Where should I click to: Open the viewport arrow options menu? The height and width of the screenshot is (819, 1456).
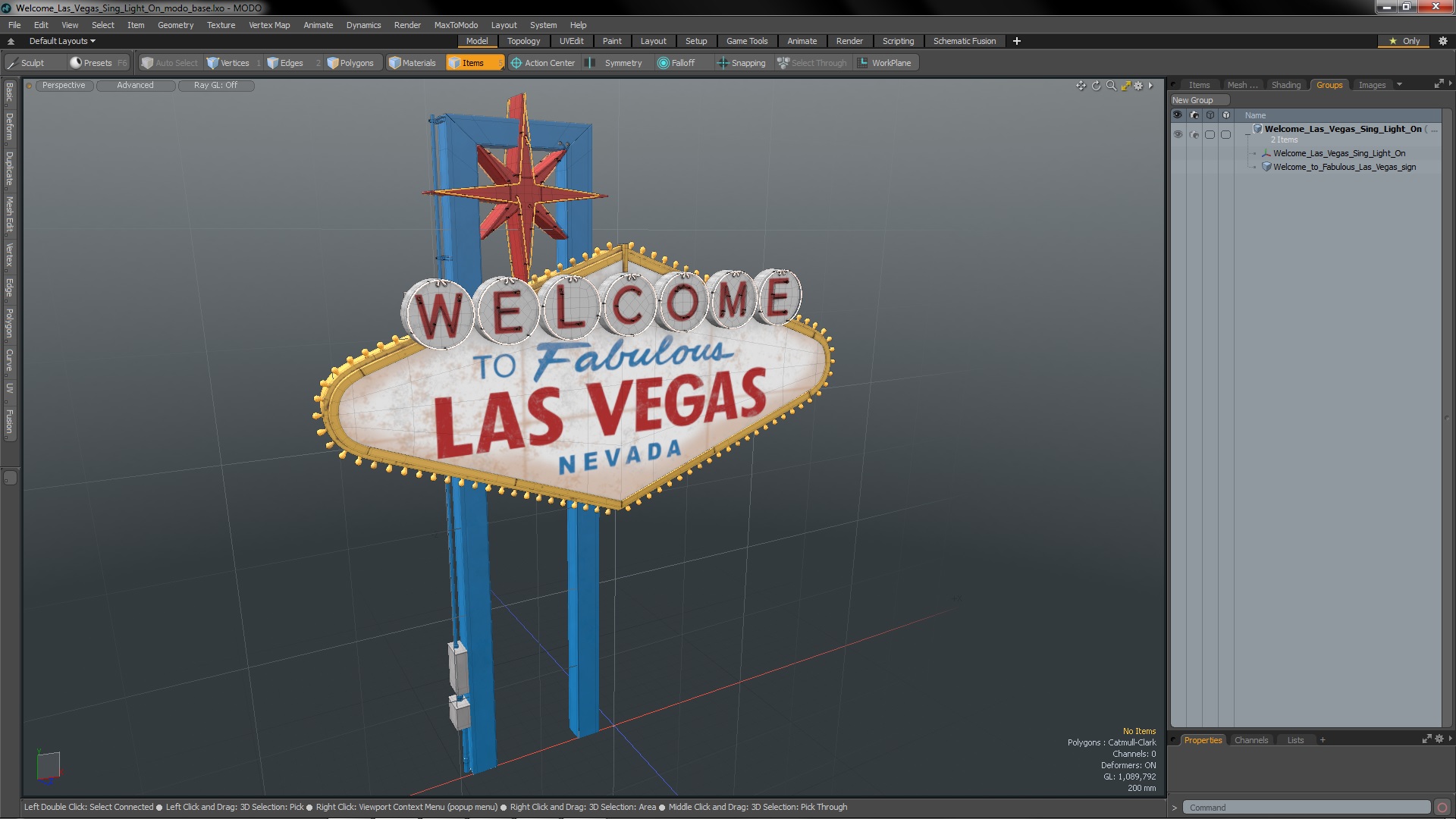click(1150, 86)
